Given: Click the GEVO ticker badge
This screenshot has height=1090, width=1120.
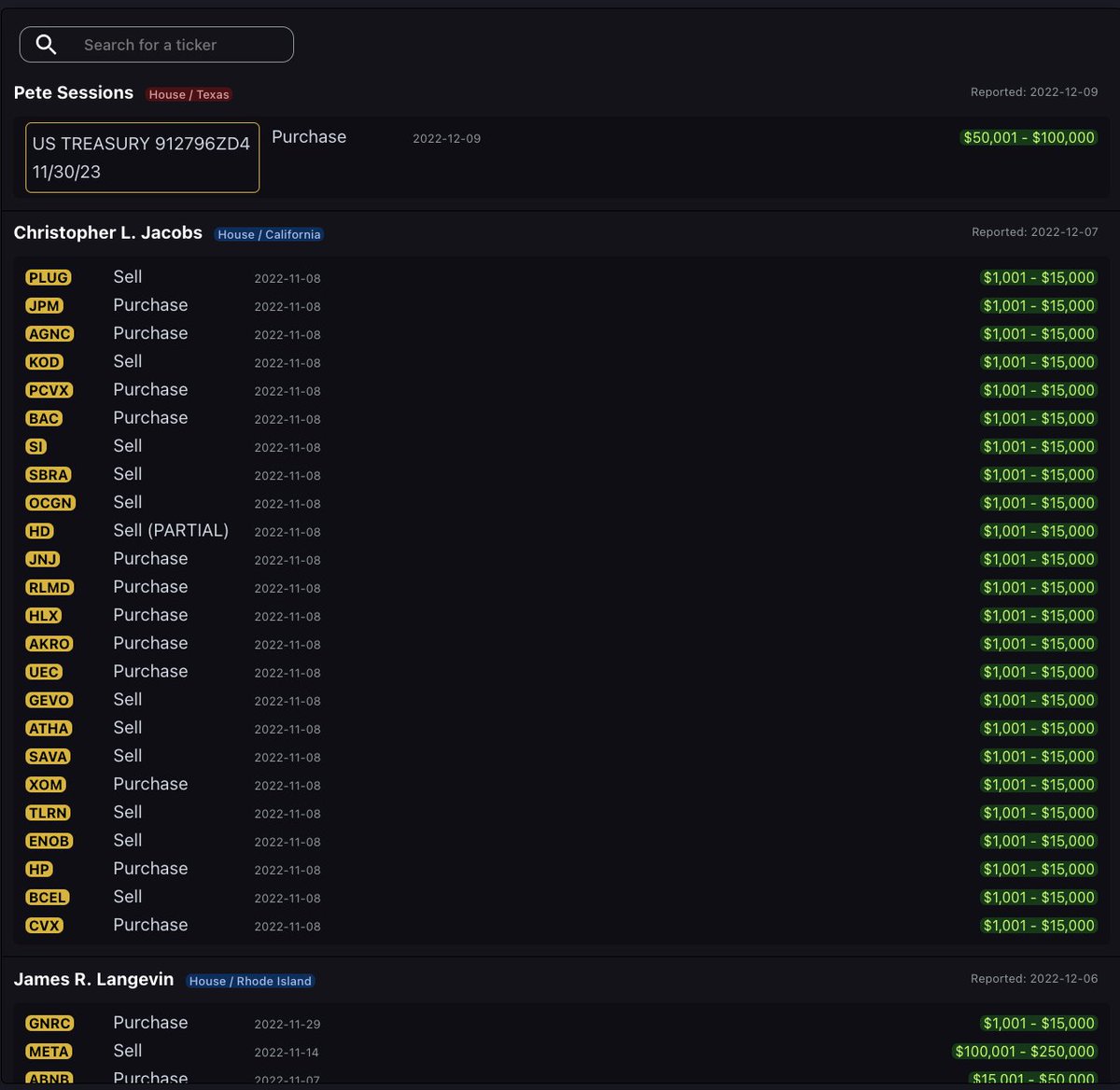Looking at the screenshot, I should 49,700.
